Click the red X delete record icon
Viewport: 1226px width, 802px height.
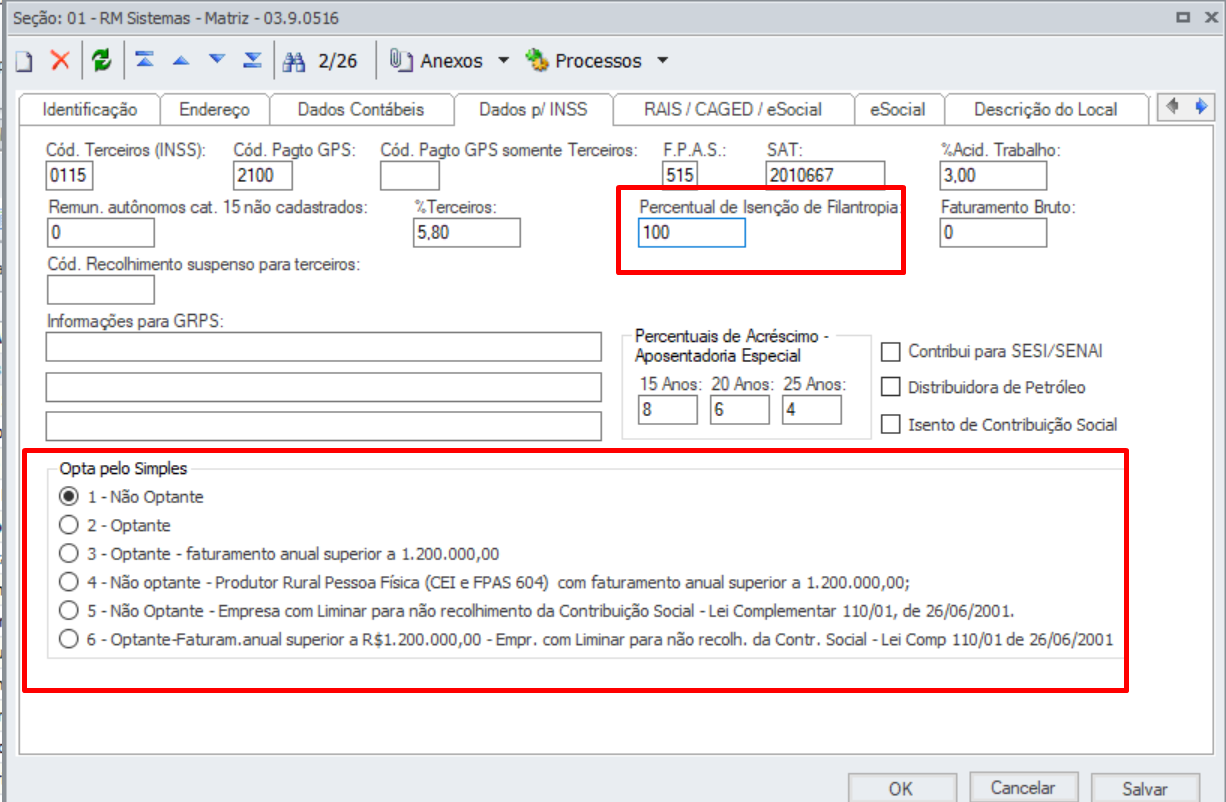point(60,60)
